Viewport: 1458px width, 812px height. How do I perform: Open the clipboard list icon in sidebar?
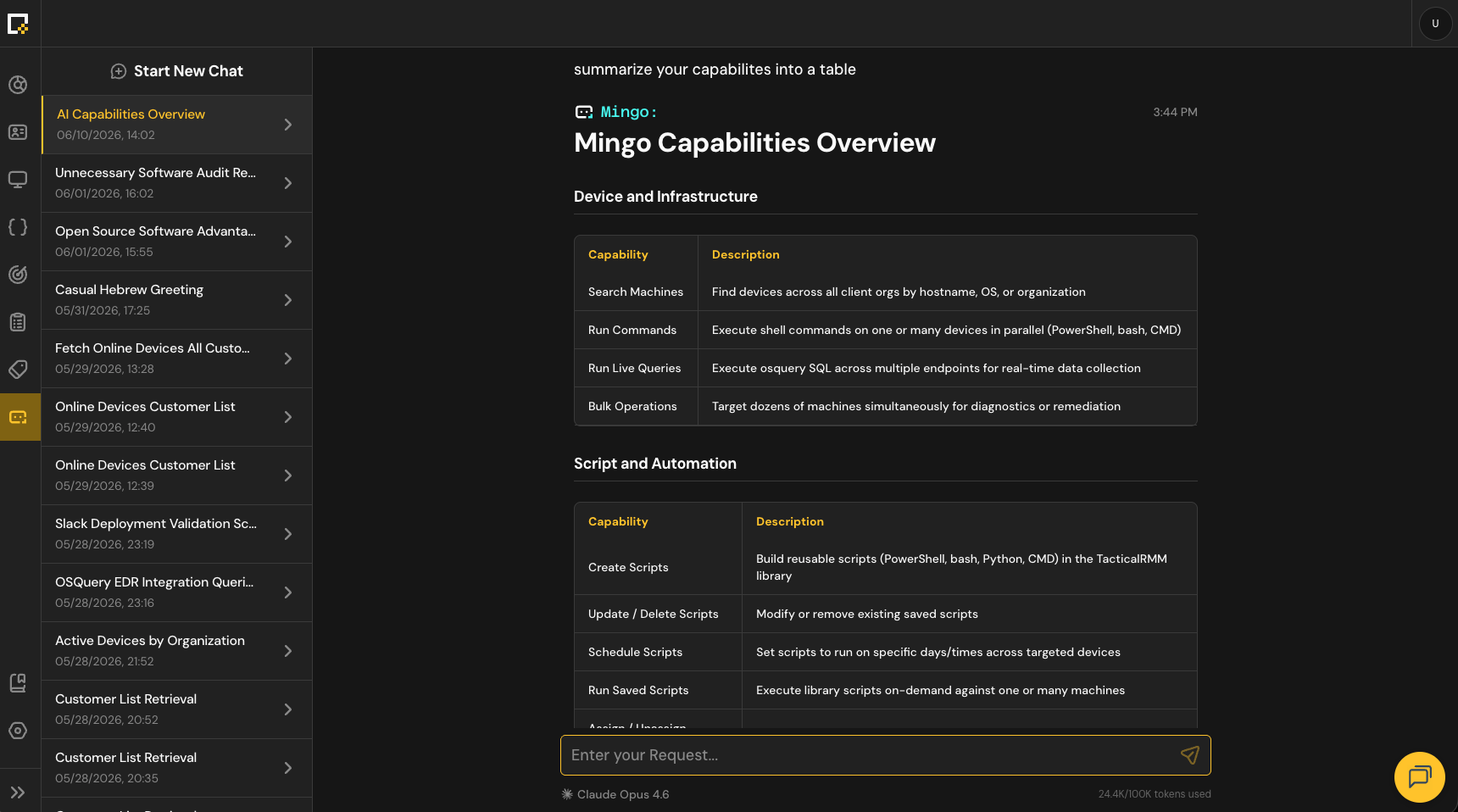[18, 322]
